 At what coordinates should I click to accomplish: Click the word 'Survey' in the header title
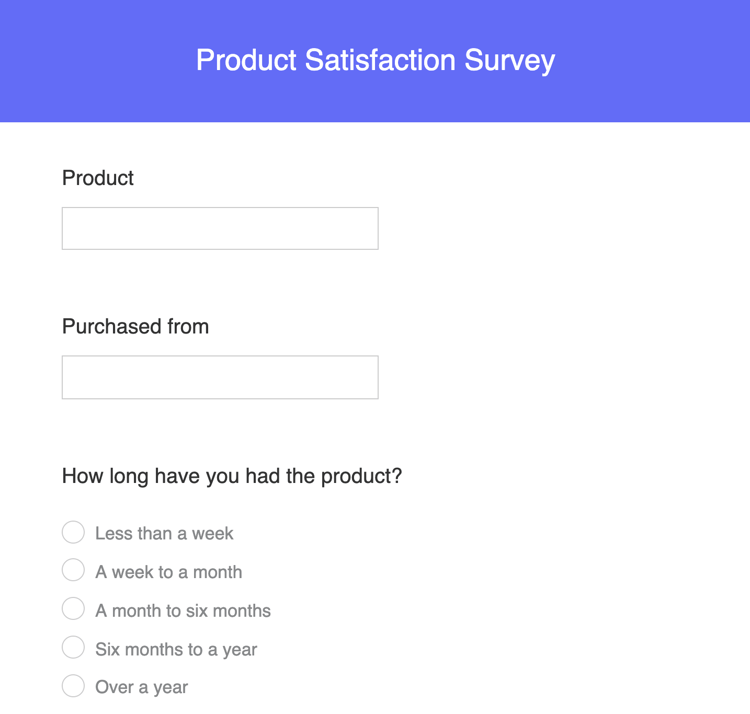tap(509, 60)
